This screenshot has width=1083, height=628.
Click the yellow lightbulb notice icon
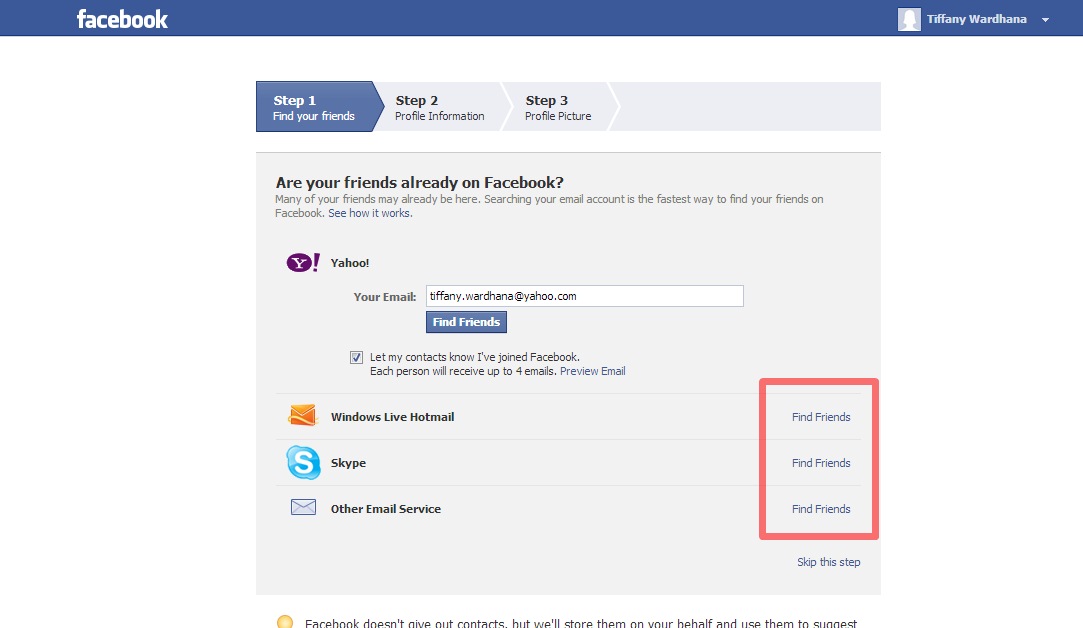point(285,622)
